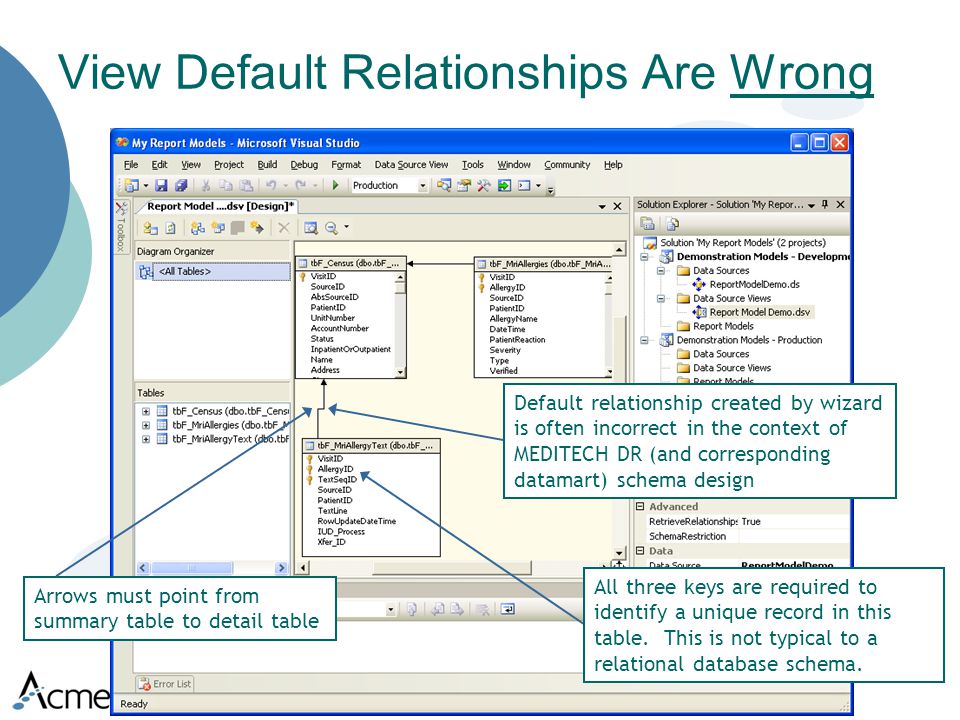Click Solution 'My Report Models' root node
960x720 pixels.
[x=743, y=242]
